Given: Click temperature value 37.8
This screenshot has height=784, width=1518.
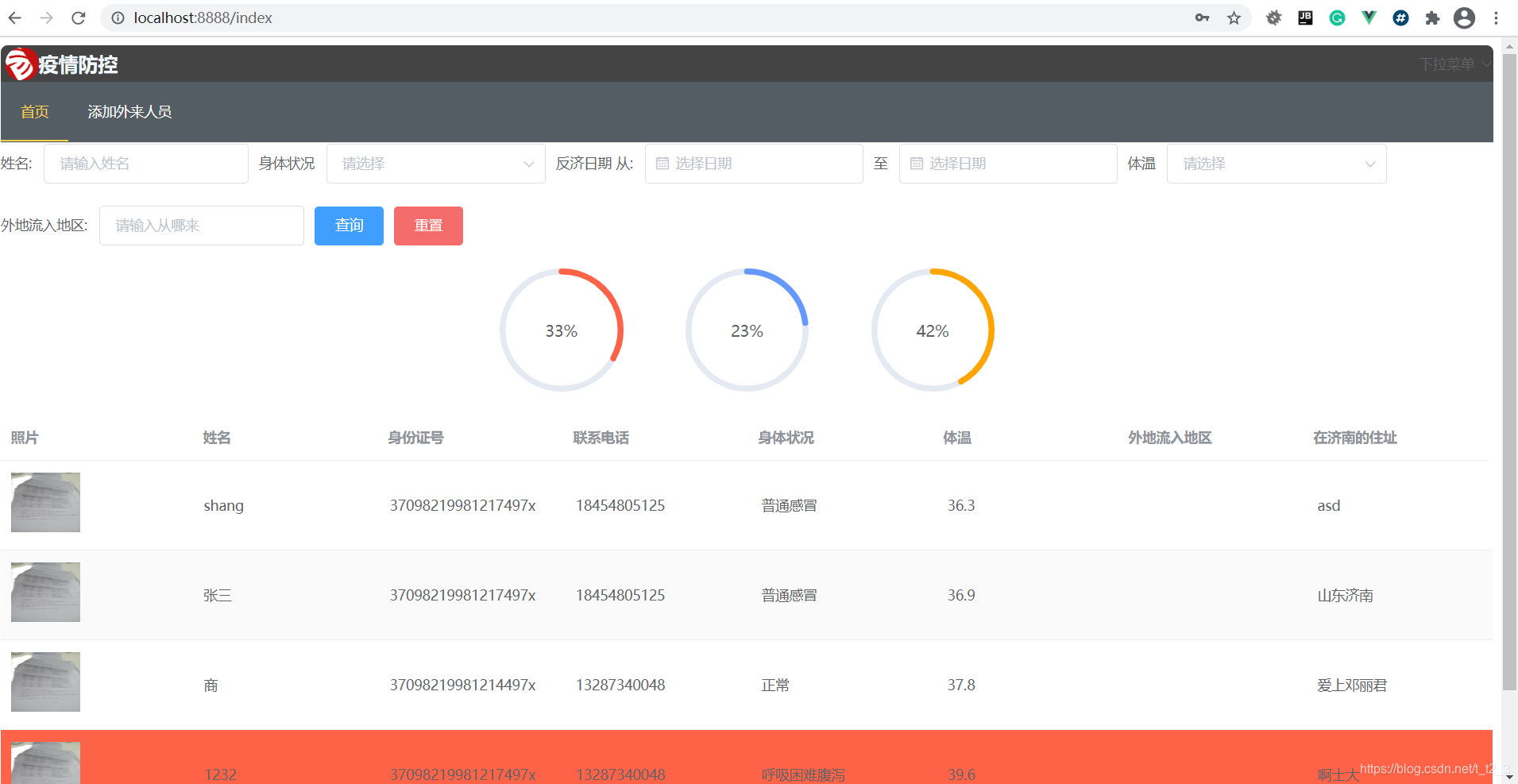Looking at the screenshot, I should [x=961, y=686].
